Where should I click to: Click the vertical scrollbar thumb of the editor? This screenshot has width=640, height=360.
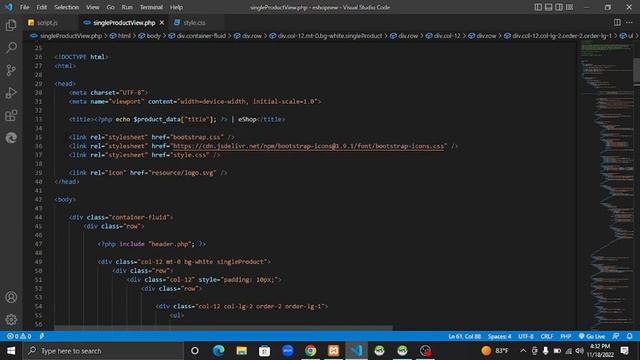636,71
